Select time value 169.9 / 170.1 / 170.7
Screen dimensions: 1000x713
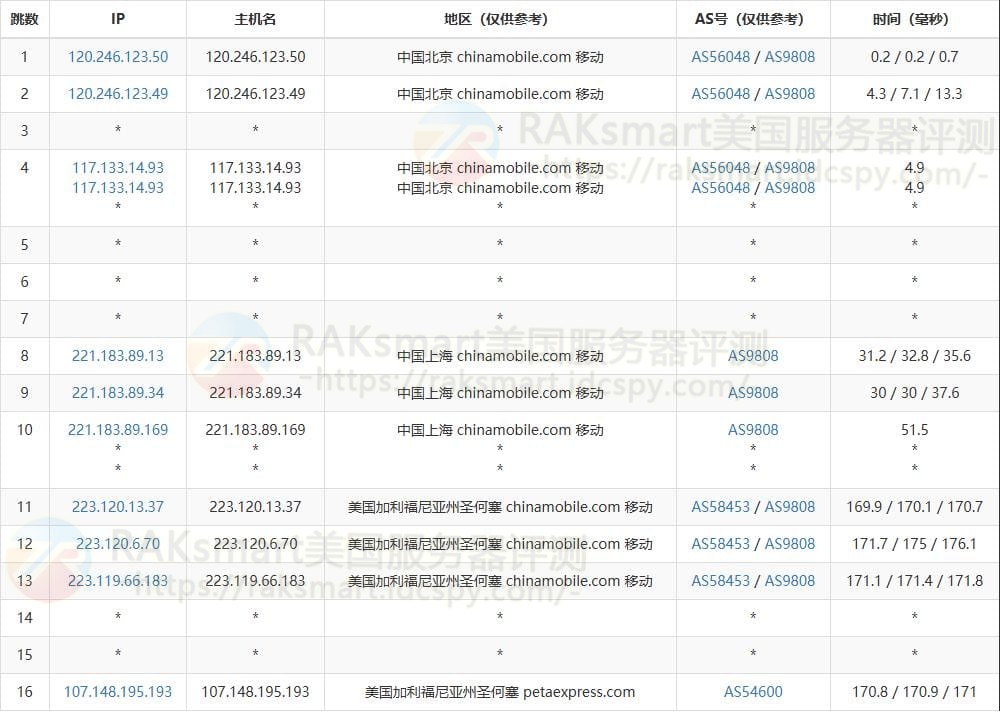pyautogui.click(x=915, y=507)
